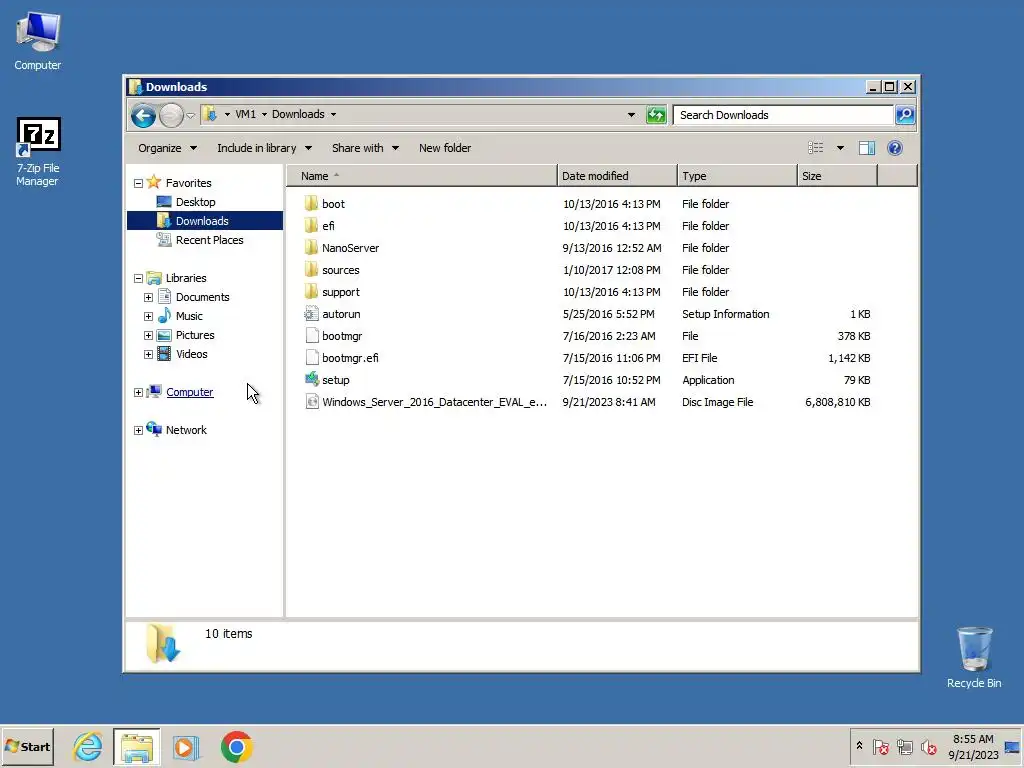This screenshot has width=1024, height=768.
Task: Select the boot folder icon
Action: (x=312, y=204)
